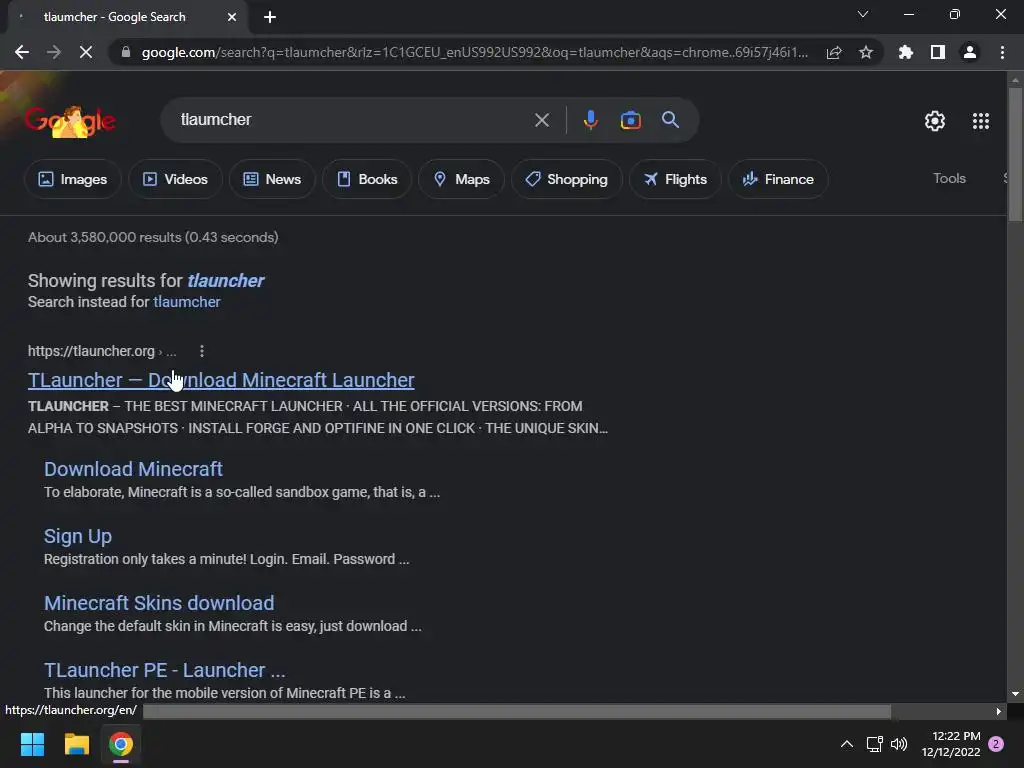Search by voice microphone

pos(590,120)
